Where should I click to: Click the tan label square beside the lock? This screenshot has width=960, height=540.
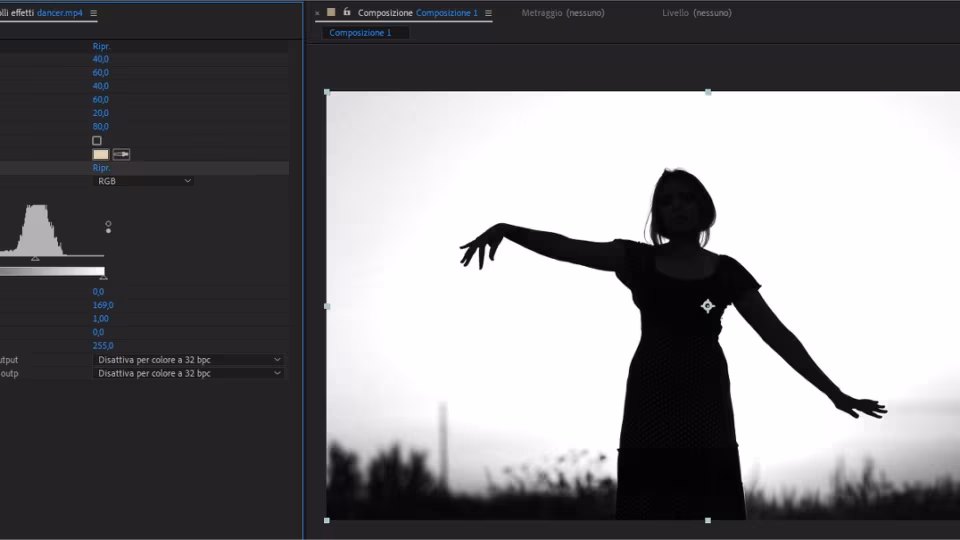[331, 12]
